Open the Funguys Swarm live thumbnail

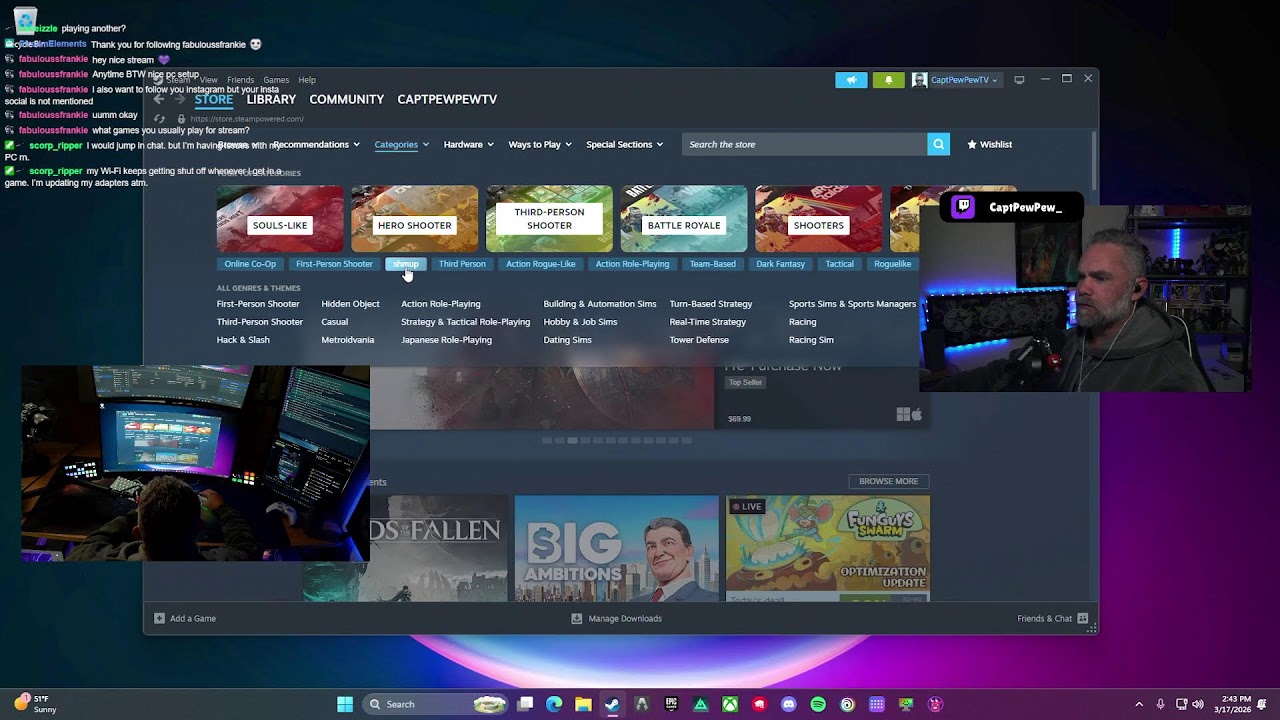[x=828, y=549]
